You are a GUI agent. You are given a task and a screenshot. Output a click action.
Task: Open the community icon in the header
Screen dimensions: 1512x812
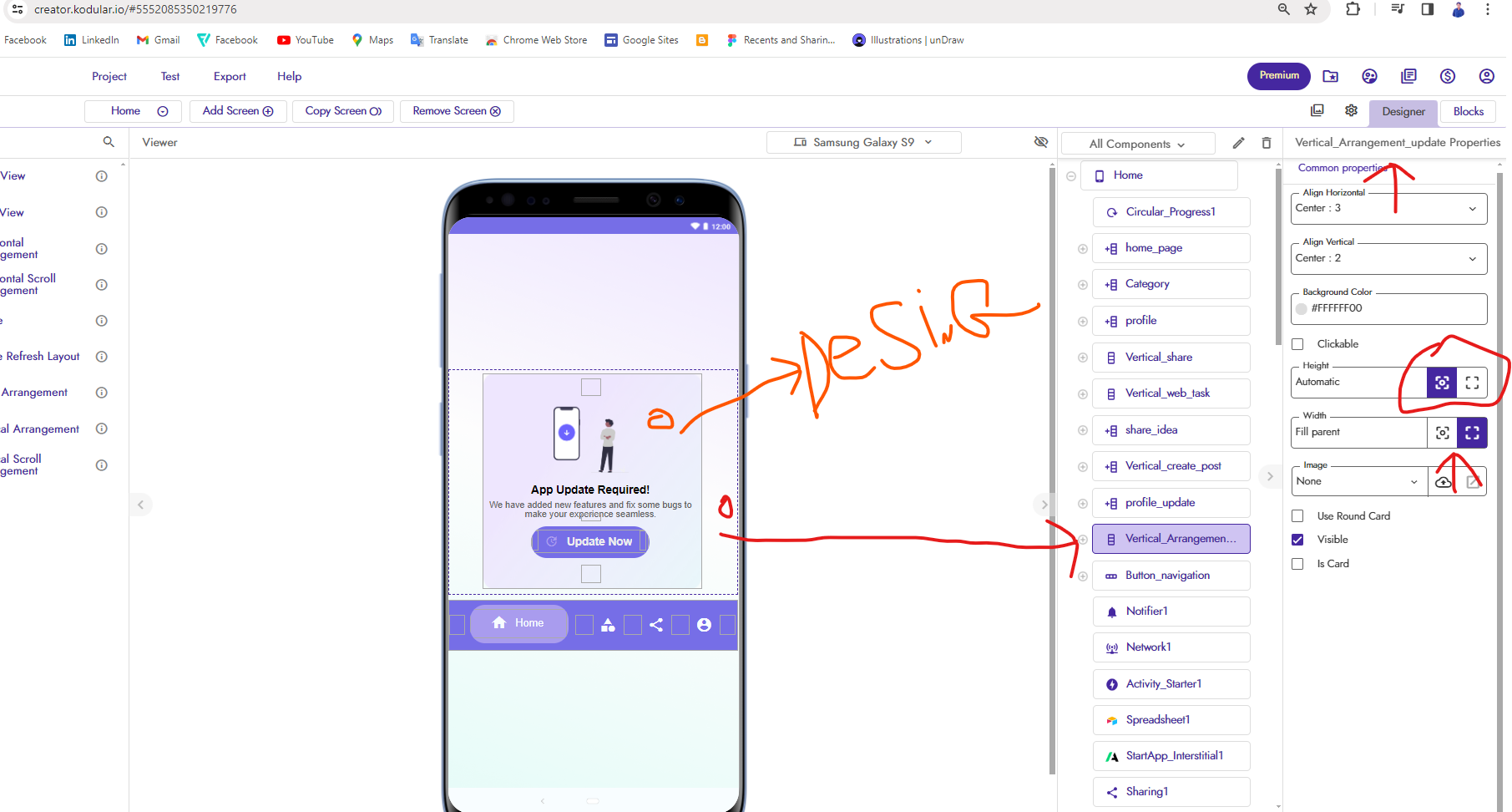coord(1369,76)
